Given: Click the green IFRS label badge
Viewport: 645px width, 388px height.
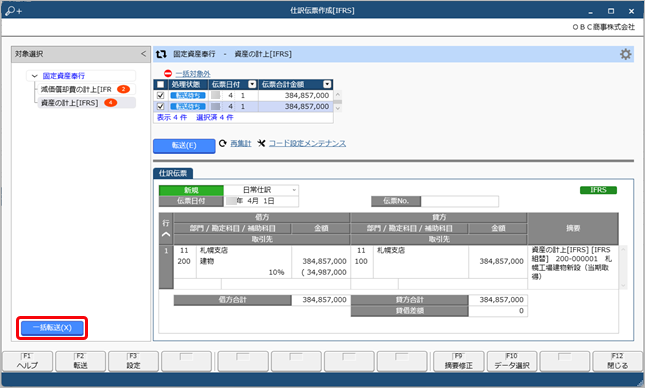Looking at the screenshot, I should coord(598,190).
